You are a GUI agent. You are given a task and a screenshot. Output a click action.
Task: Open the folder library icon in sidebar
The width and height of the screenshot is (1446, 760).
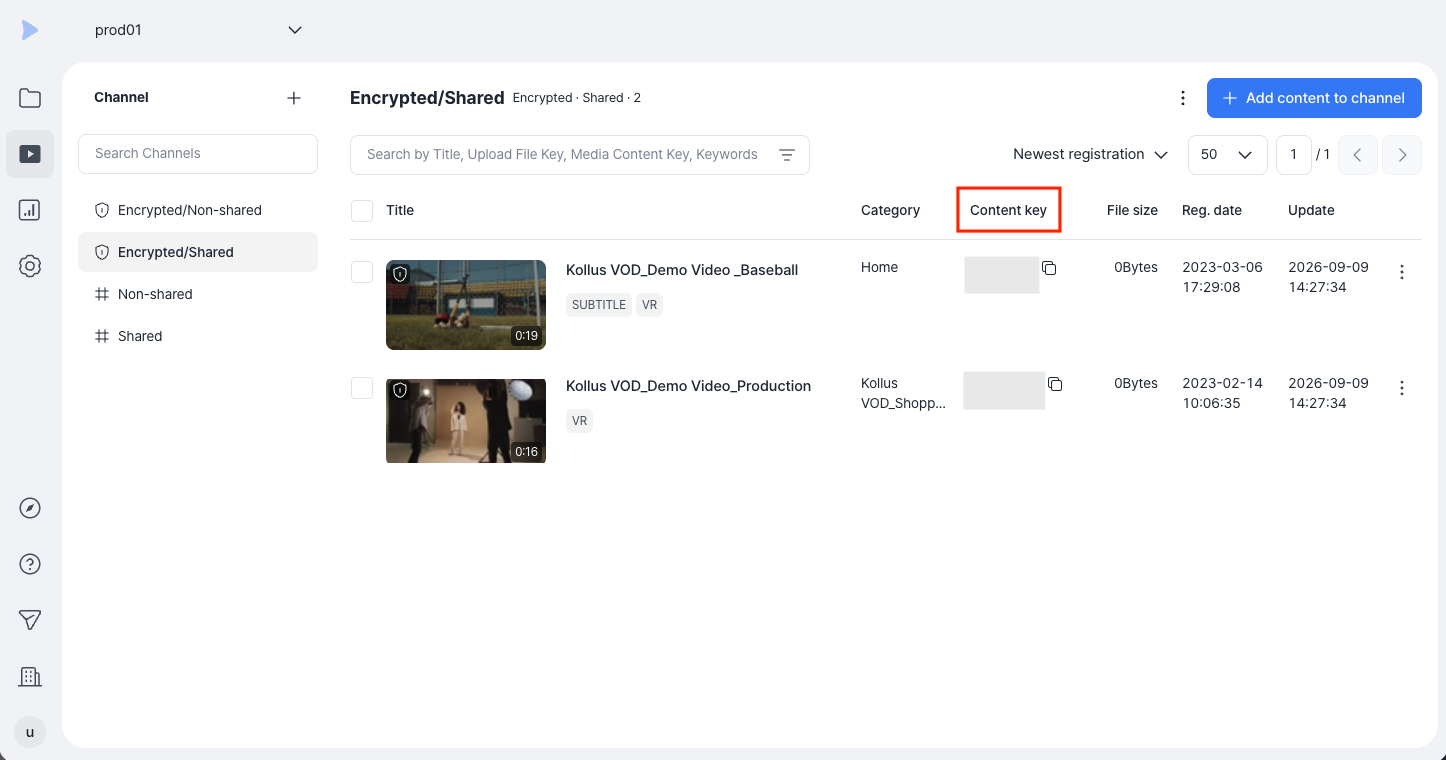click(x=30, y=98)
